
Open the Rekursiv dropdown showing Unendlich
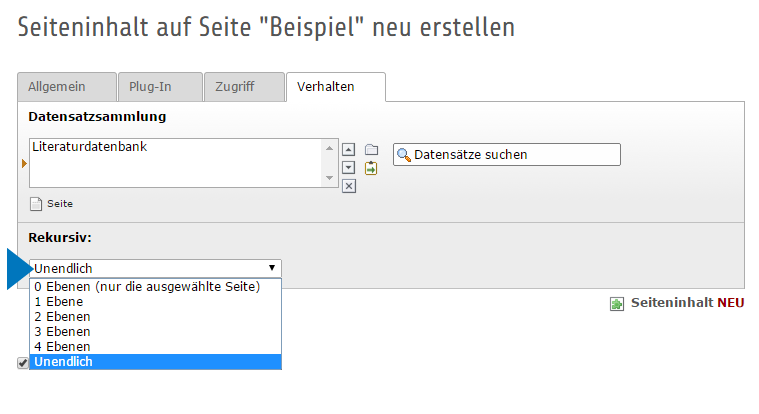(155, 268)
